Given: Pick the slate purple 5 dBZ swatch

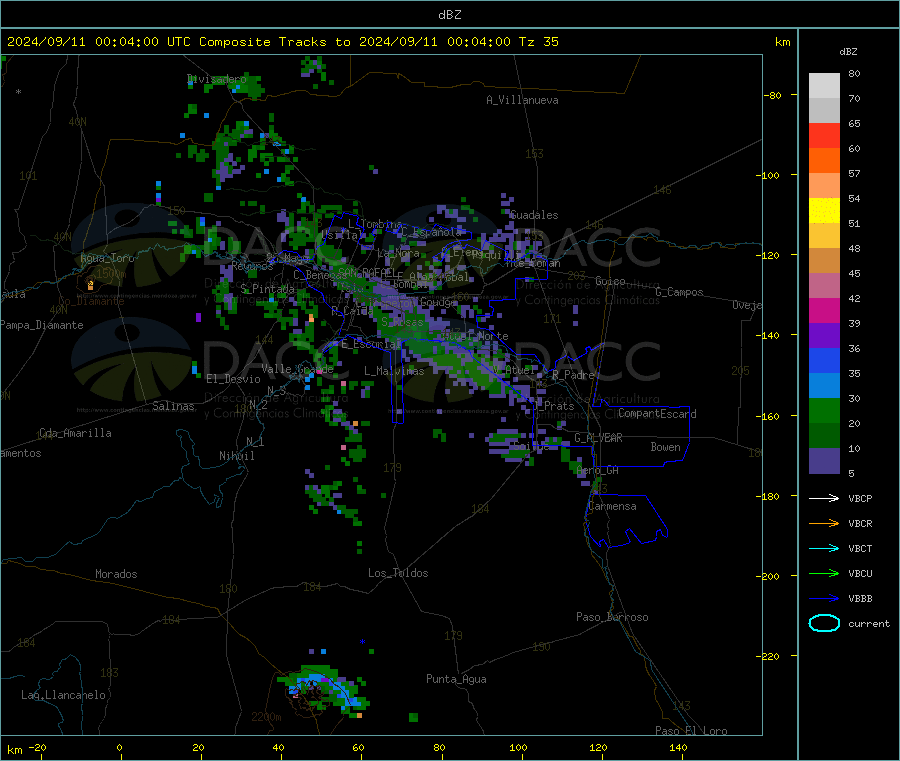Looking at the screenshot, I should click(x=824, y=461).
